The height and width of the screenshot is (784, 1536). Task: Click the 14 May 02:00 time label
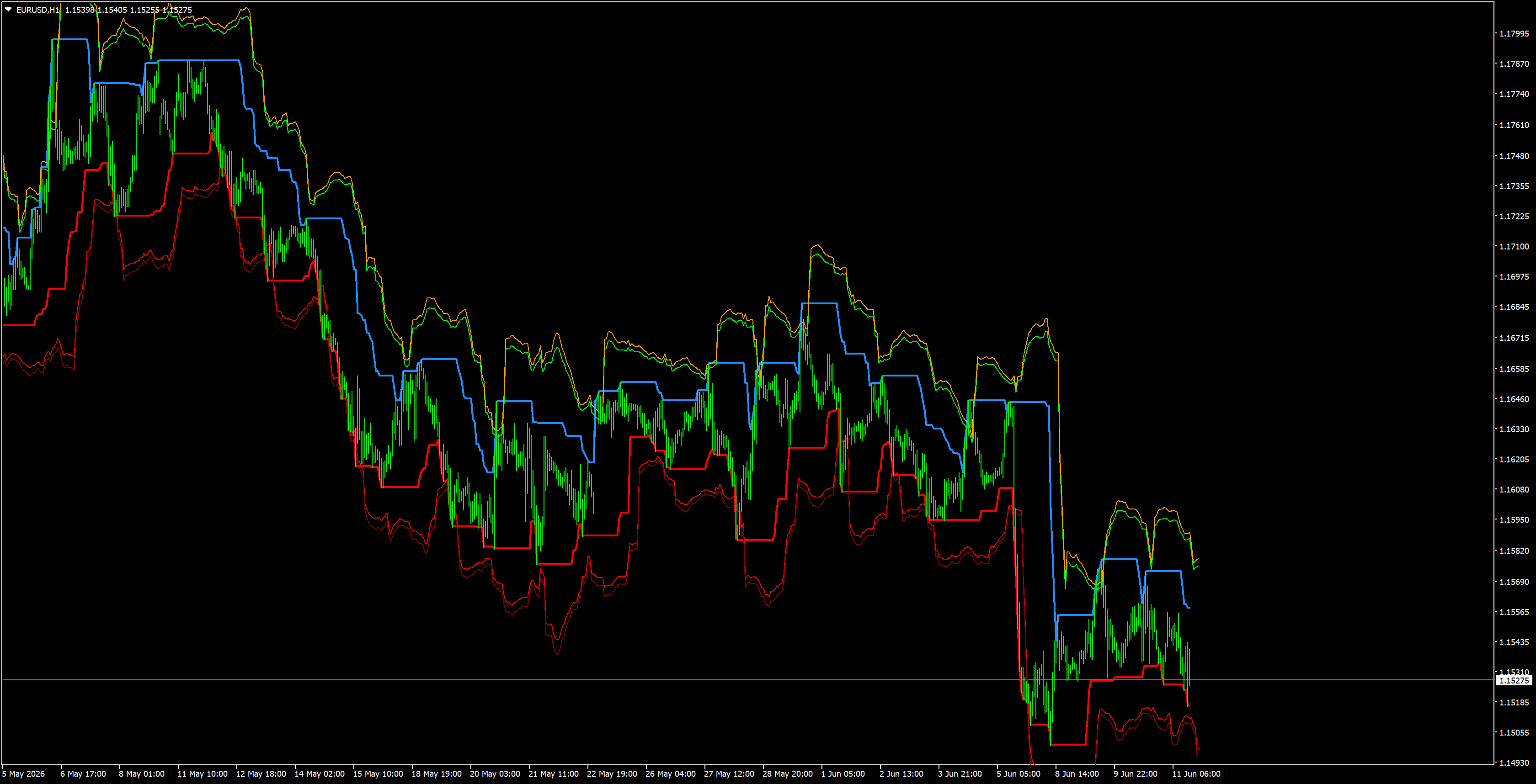319,774
